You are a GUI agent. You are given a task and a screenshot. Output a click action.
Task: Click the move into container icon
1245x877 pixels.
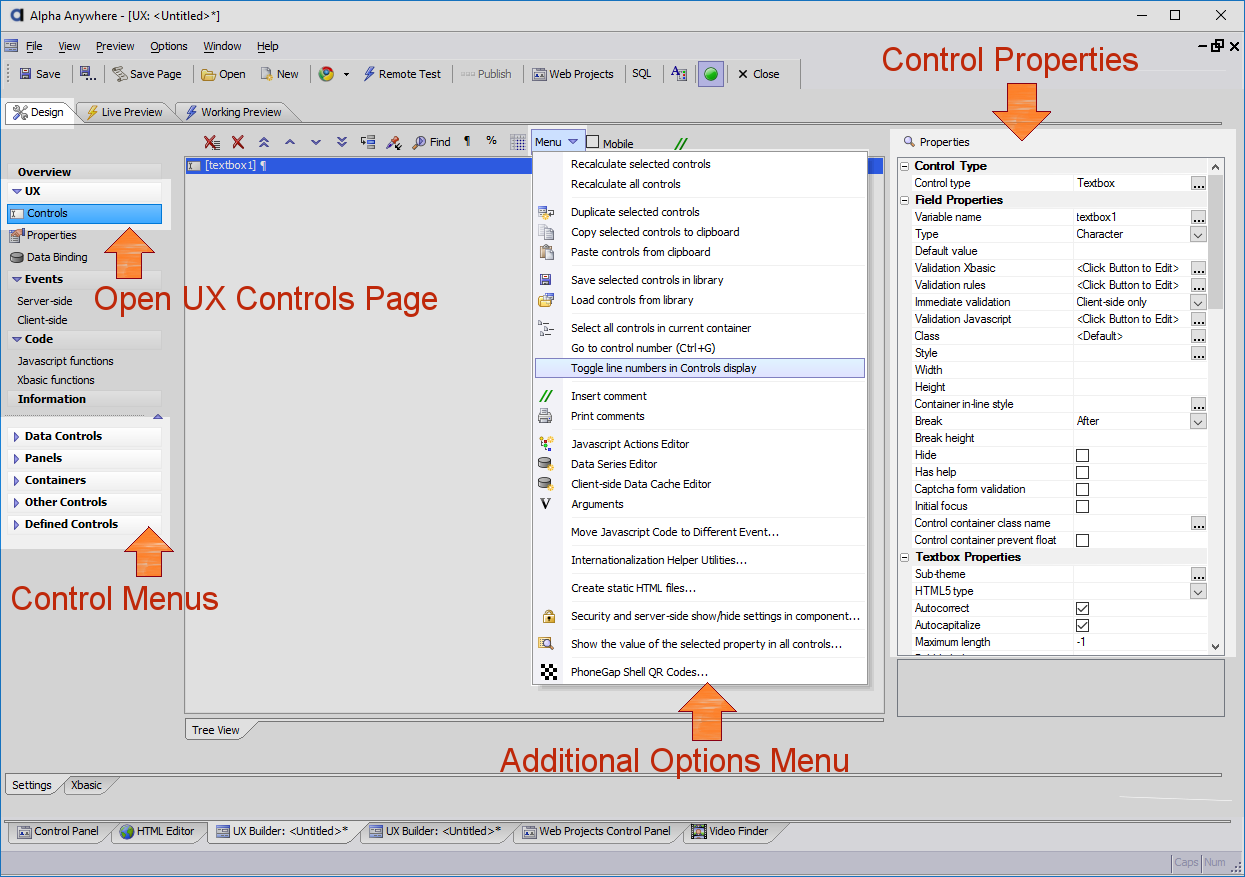pos(368,142)
